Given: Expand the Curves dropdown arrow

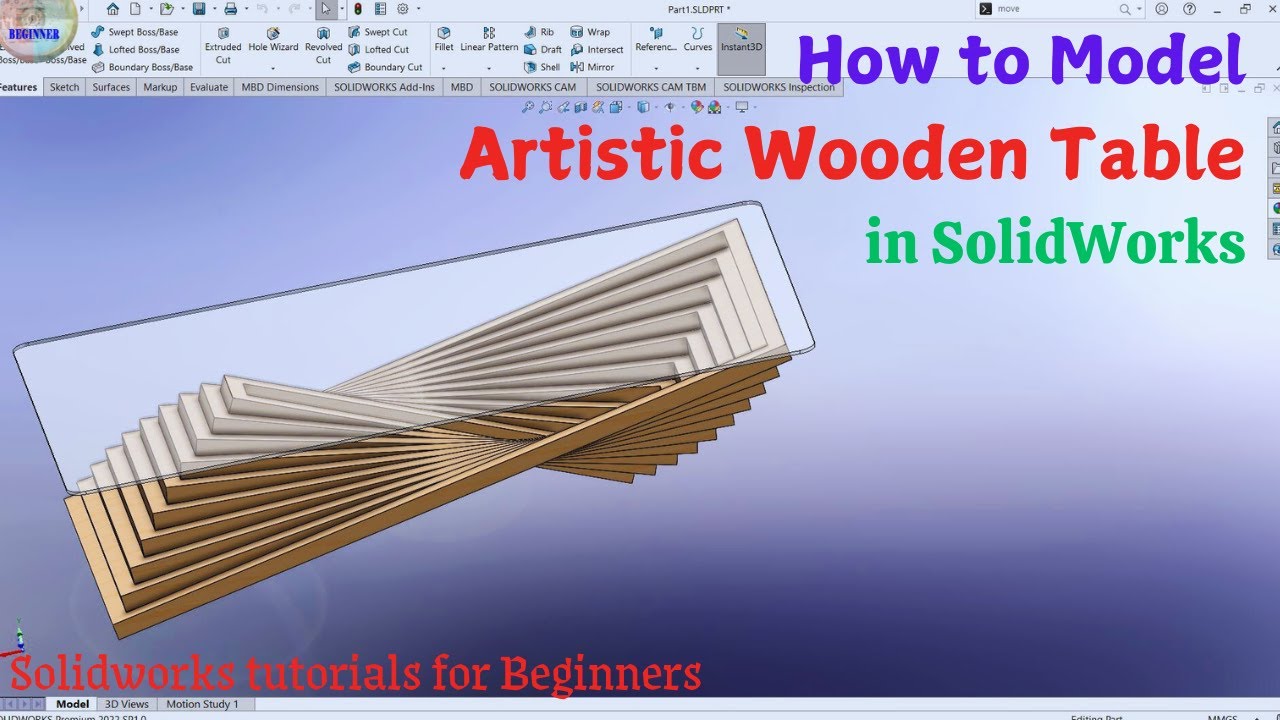Looking at the screenshot, I should [x=697, y=69].
